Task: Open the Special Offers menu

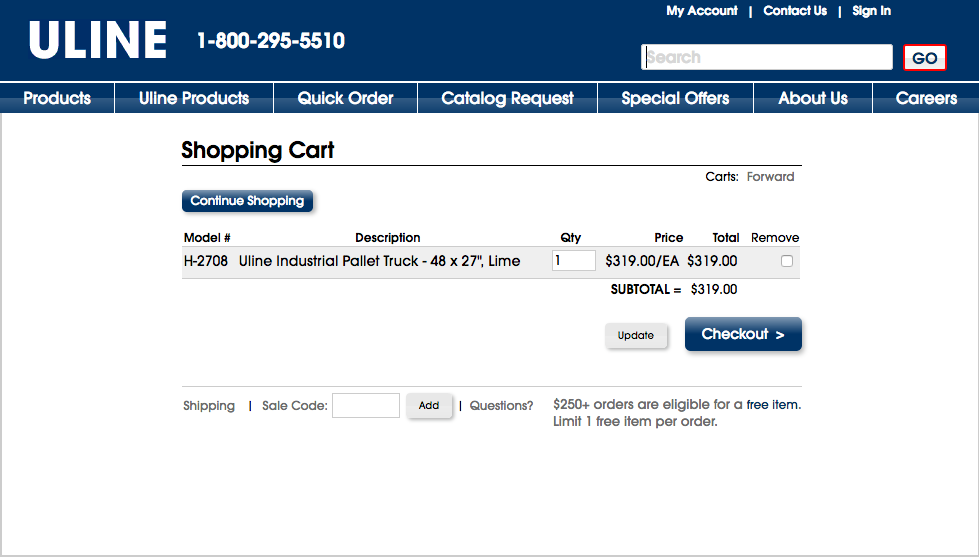Action: pos(675,98)
